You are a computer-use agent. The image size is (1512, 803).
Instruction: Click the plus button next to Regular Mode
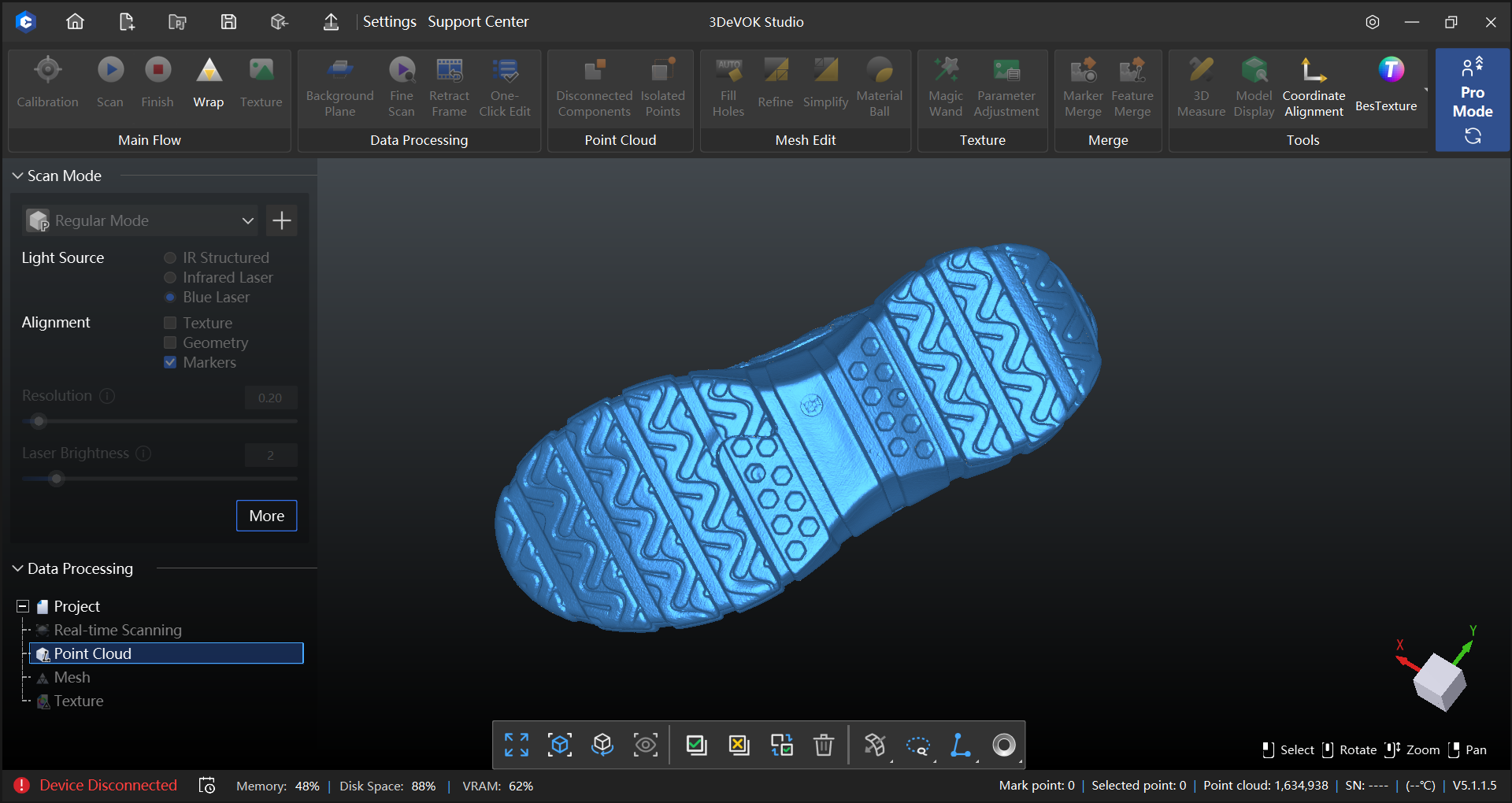[282, 220]
